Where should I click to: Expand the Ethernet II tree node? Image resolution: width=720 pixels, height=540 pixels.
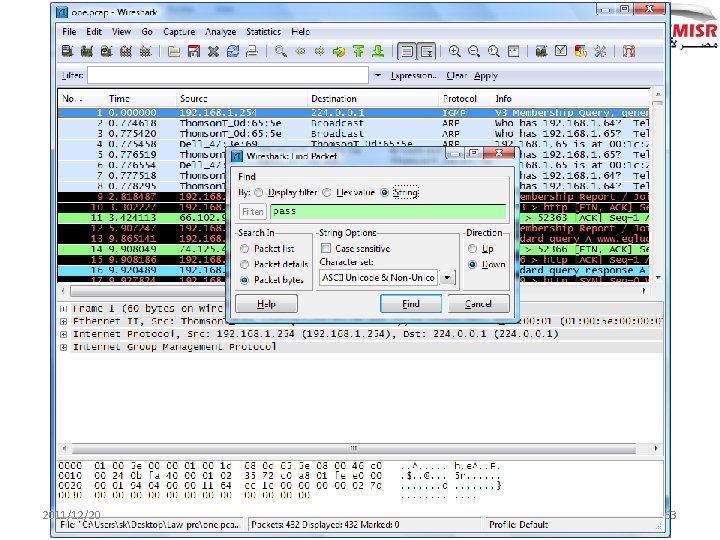pos(64,322)
